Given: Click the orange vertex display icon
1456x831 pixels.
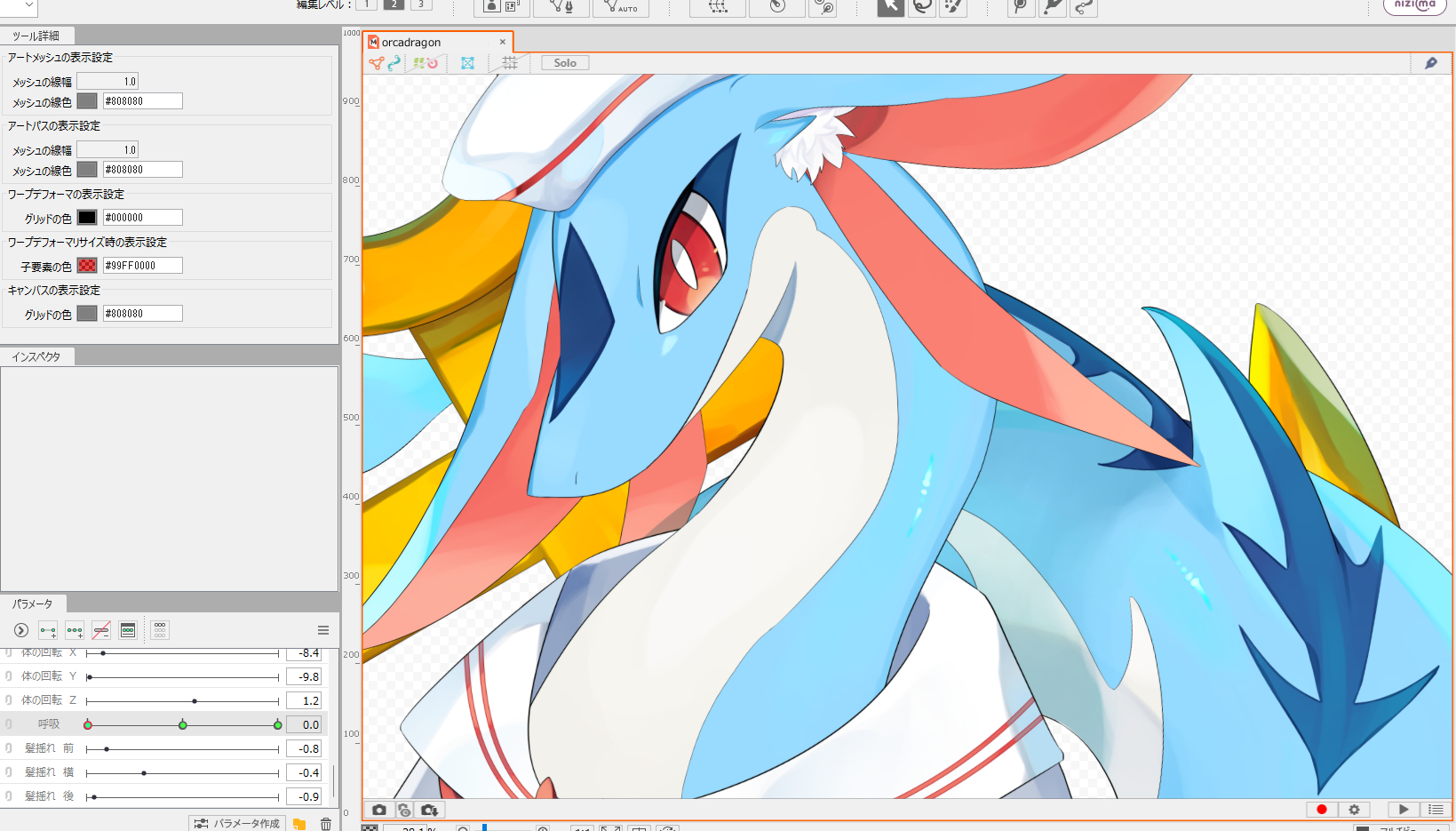Looking at the screenshot, I should click(377, 63).
